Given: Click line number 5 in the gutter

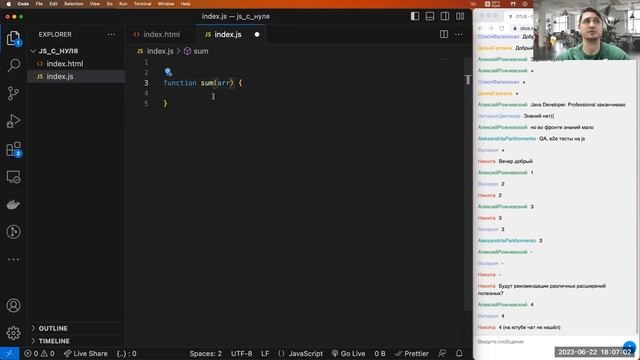Looking at the screenshot, I should tap(146, 104).
